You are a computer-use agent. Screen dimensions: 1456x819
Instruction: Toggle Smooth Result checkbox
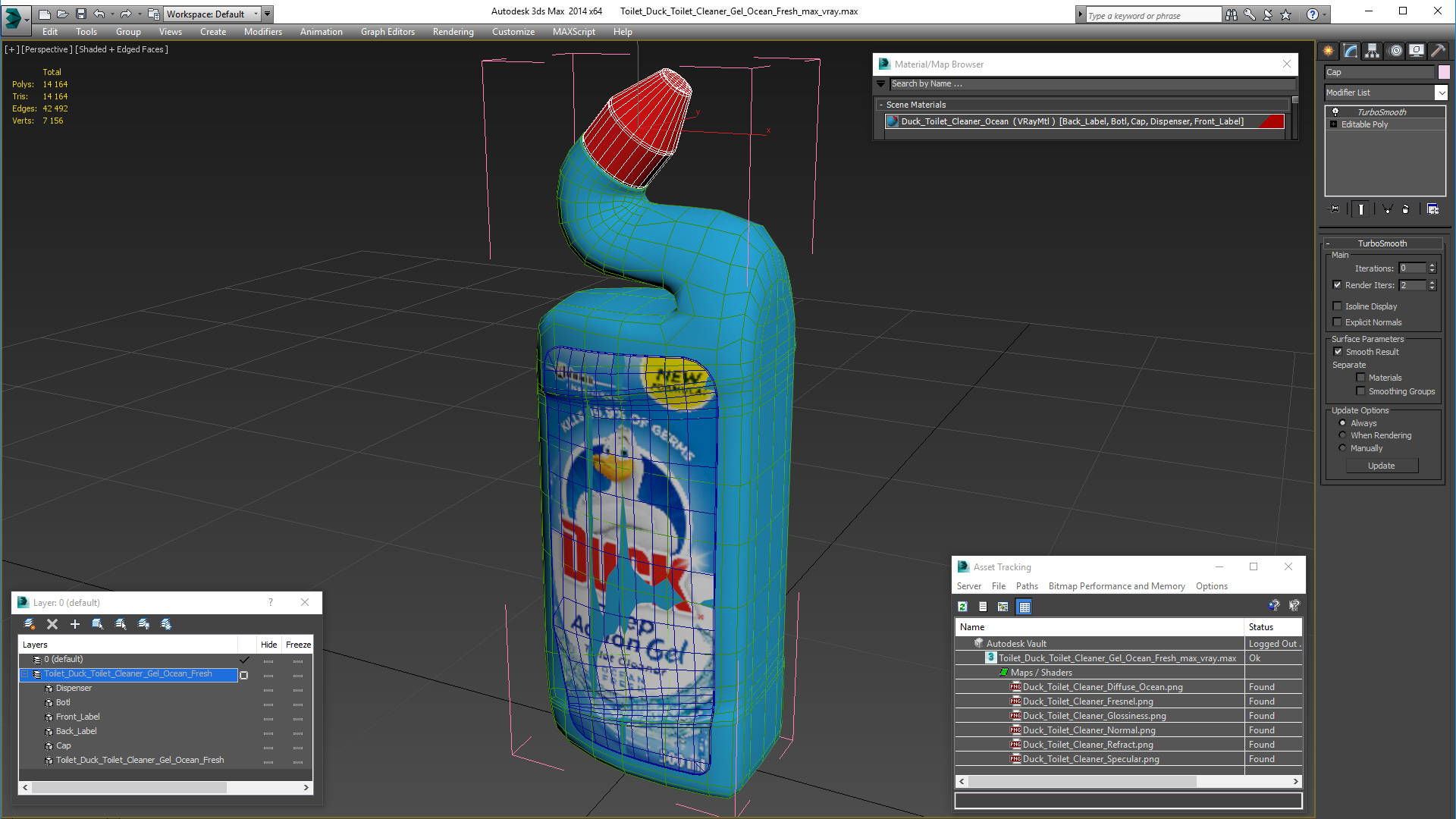[1338, 352]
